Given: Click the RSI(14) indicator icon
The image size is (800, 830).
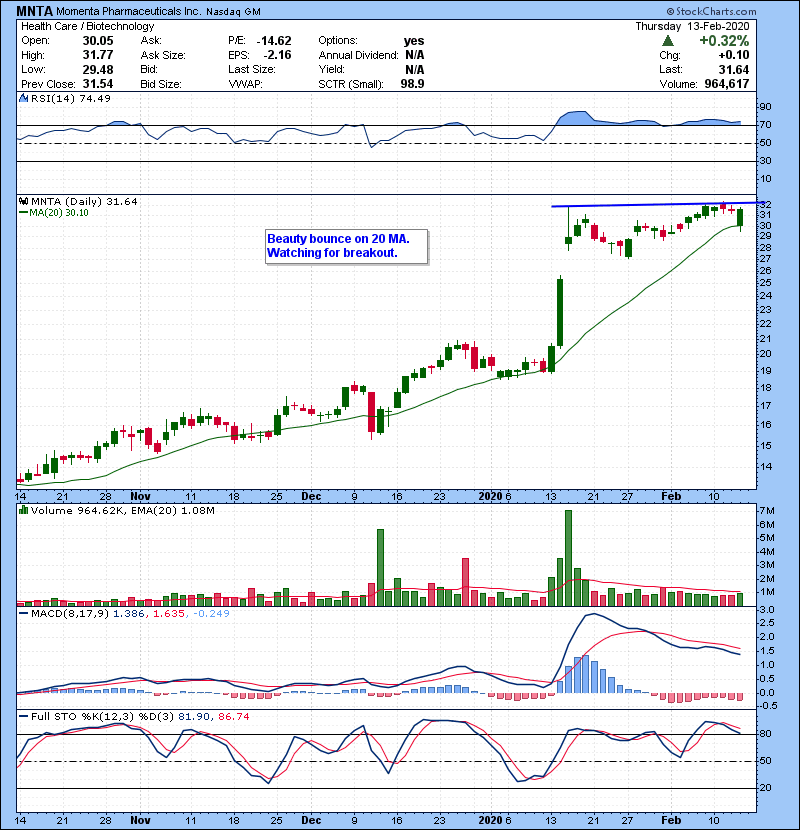Looking at the screenshot, I should pos(23,98).
